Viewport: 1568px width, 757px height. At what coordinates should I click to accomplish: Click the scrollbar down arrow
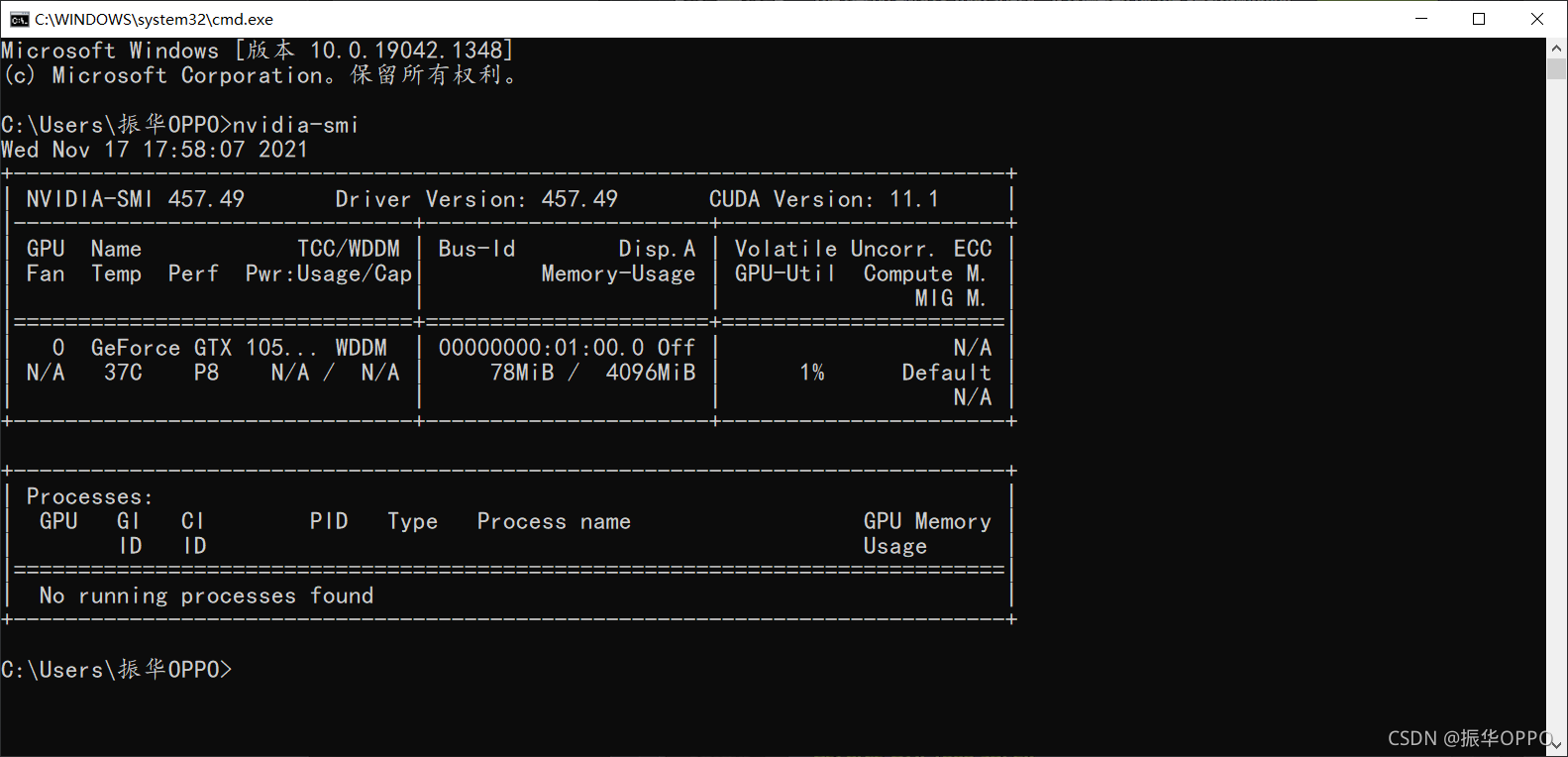tap(1556, 745)
